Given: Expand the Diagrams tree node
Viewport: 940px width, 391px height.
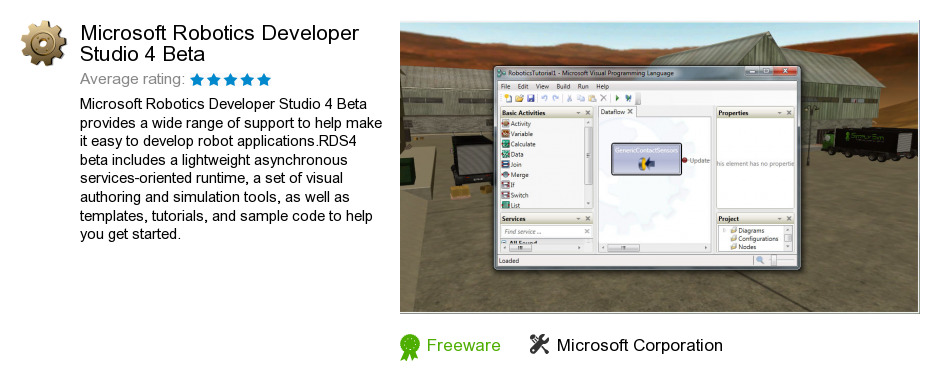Looking at the screenshot, I should pyautogui.click(x=724, y=230).
